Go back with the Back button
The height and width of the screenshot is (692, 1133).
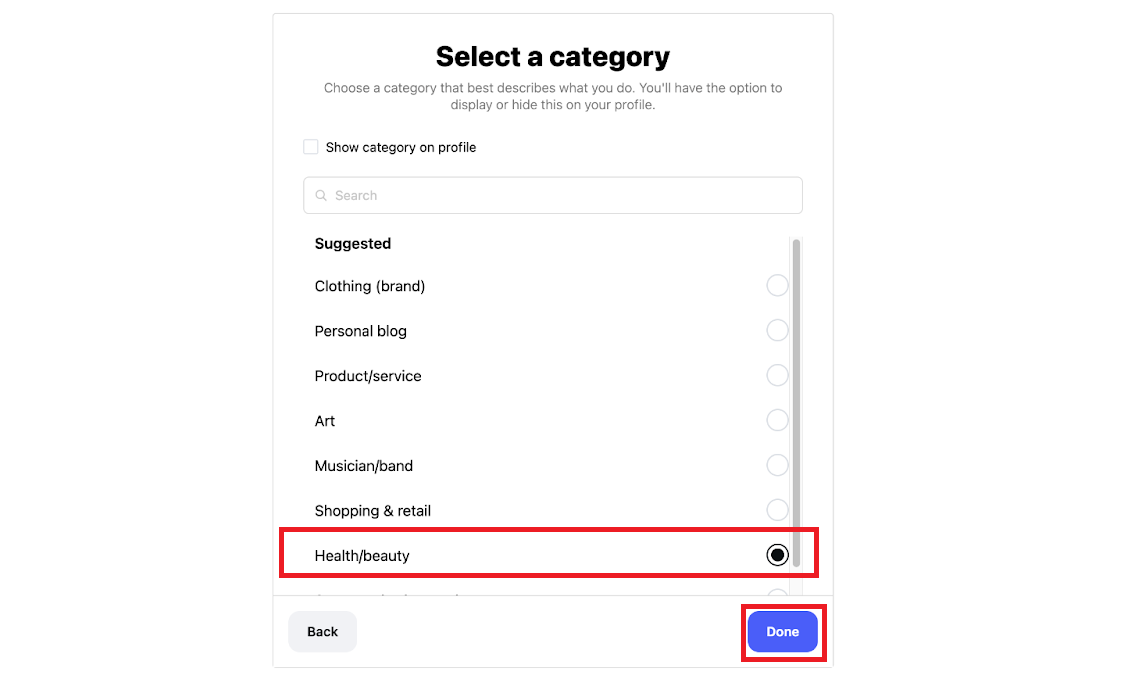322,632
